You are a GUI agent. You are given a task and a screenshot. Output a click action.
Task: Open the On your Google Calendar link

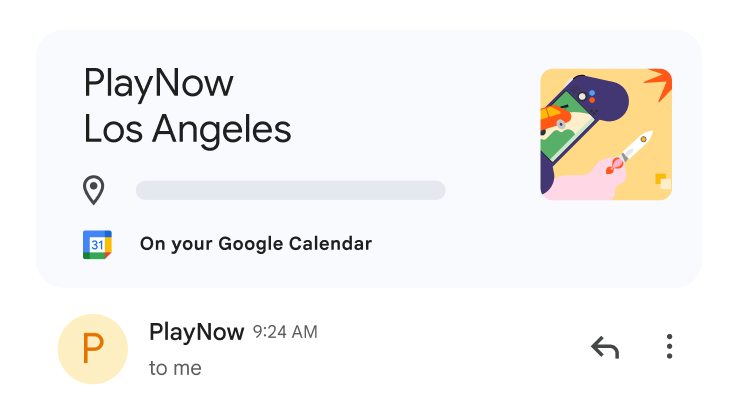[255, 244]
